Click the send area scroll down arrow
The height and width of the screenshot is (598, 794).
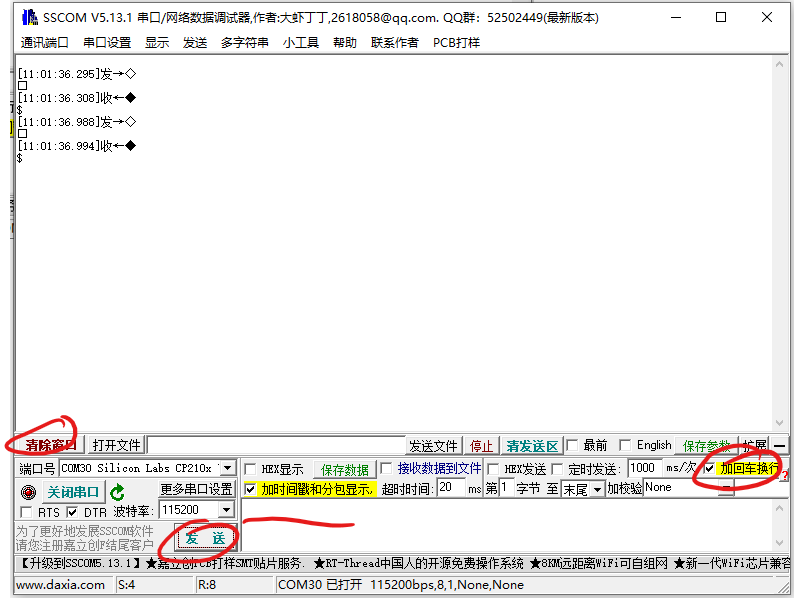click(x=779, y=543)
